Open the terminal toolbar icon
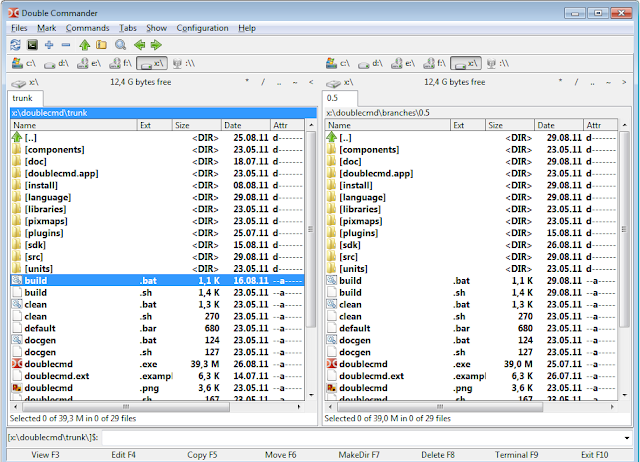 (x=32, y=45)
